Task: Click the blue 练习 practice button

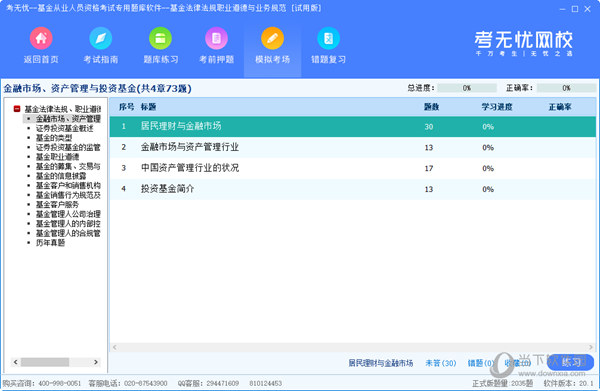Action: point(571,362)
